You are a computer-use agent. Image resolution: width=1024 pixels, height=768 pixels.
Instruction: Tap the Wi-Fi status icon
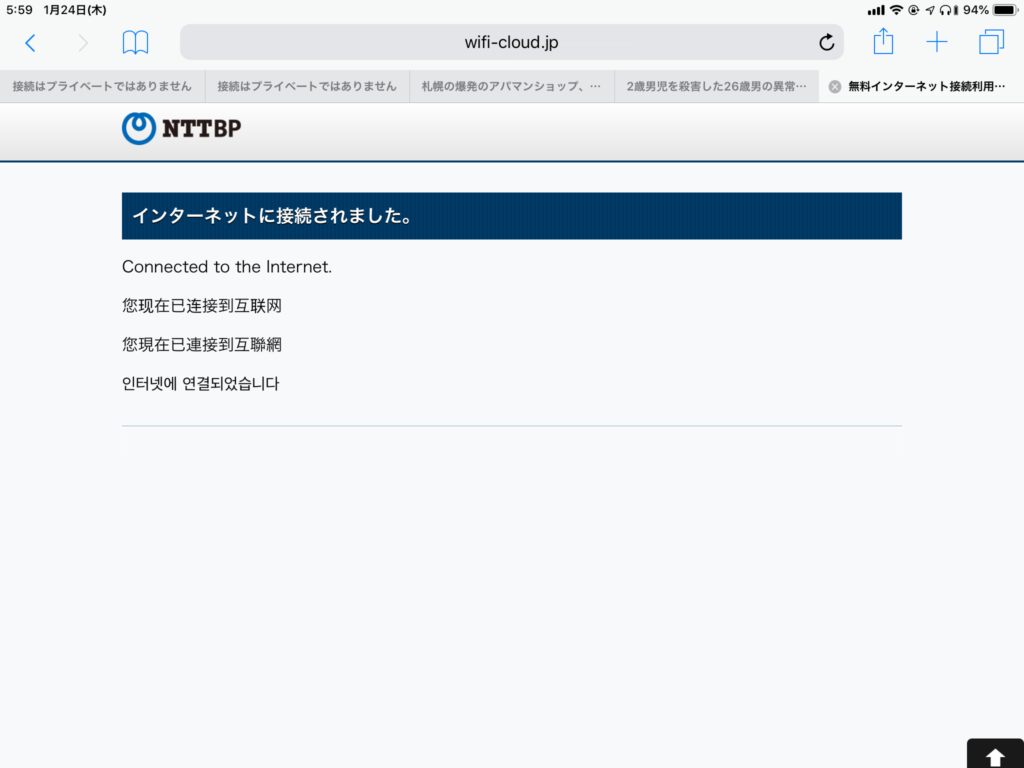pos(897,10)
